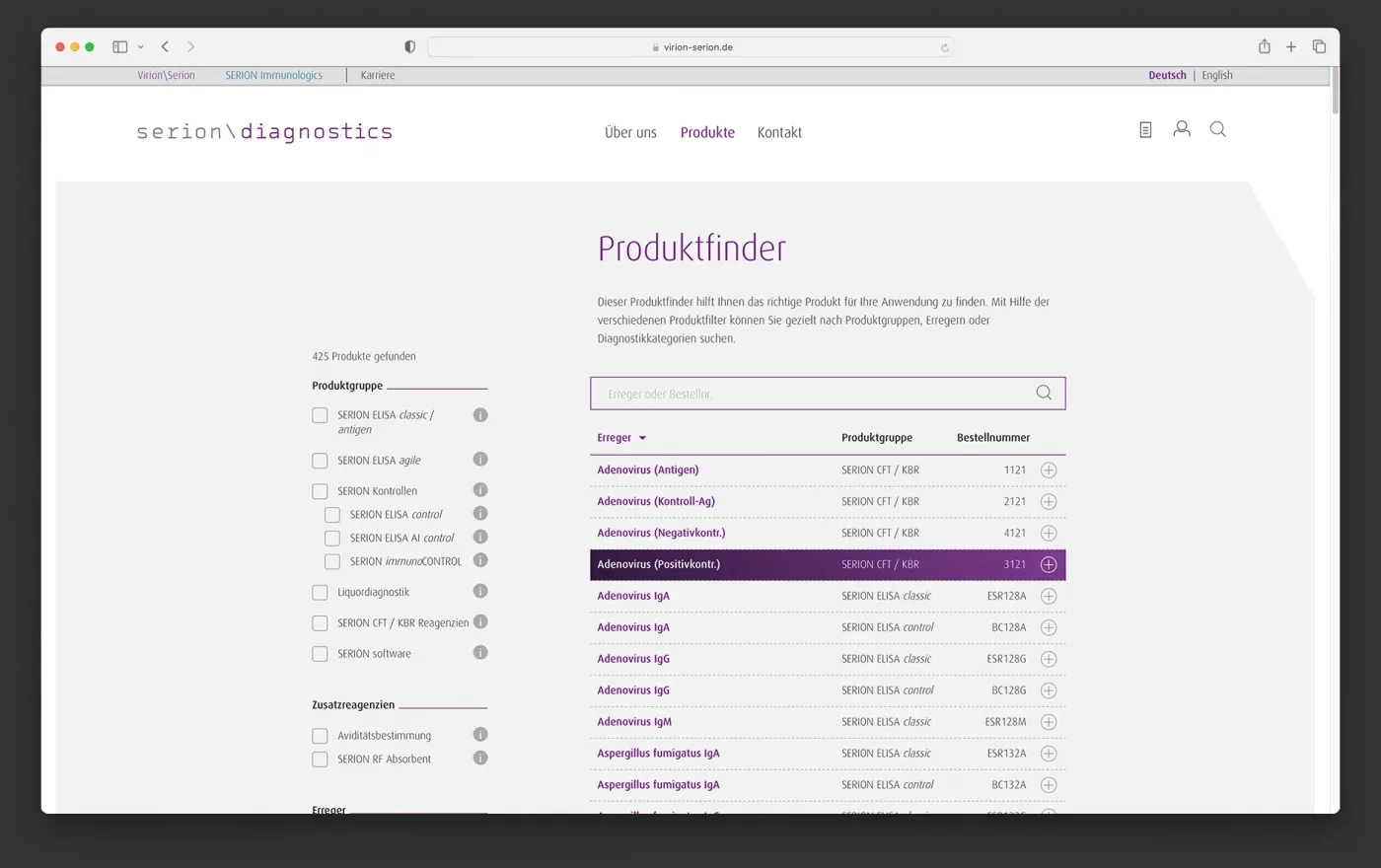Check SERION ELISA agile filter
This screenshot has height=868, width=1381.
320,461
